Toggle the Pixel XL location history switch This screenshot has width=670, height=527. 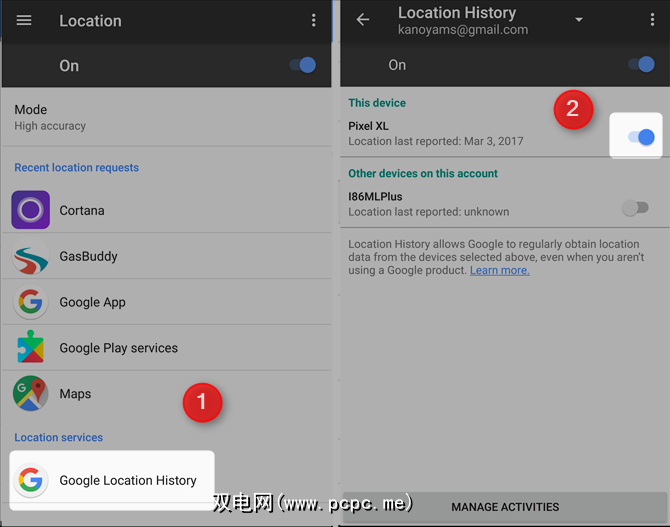coord(641,137)
